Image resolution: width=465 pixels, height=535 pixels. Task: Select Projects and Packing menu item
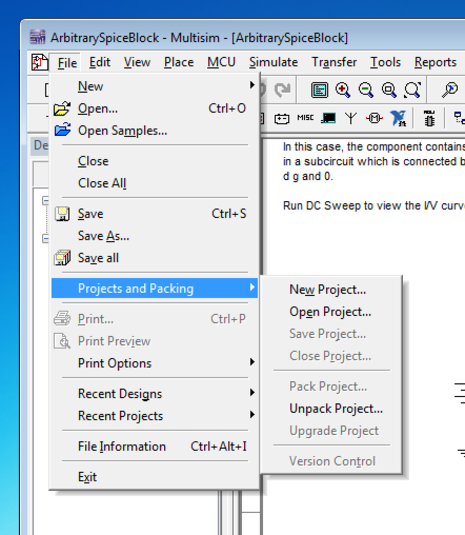155,288
